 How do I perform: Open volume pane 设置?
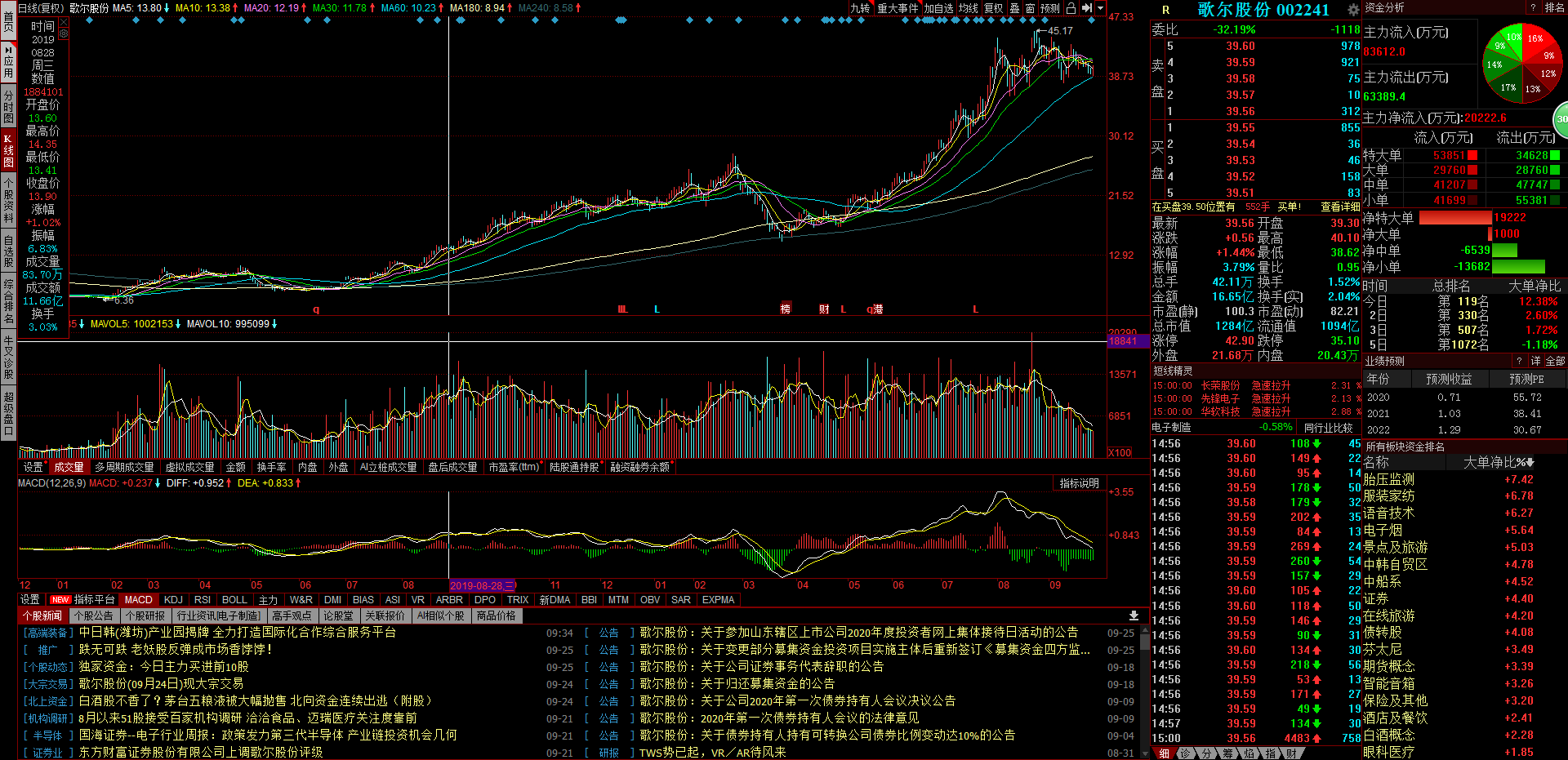pyautogui.click(x=33, y=467)
